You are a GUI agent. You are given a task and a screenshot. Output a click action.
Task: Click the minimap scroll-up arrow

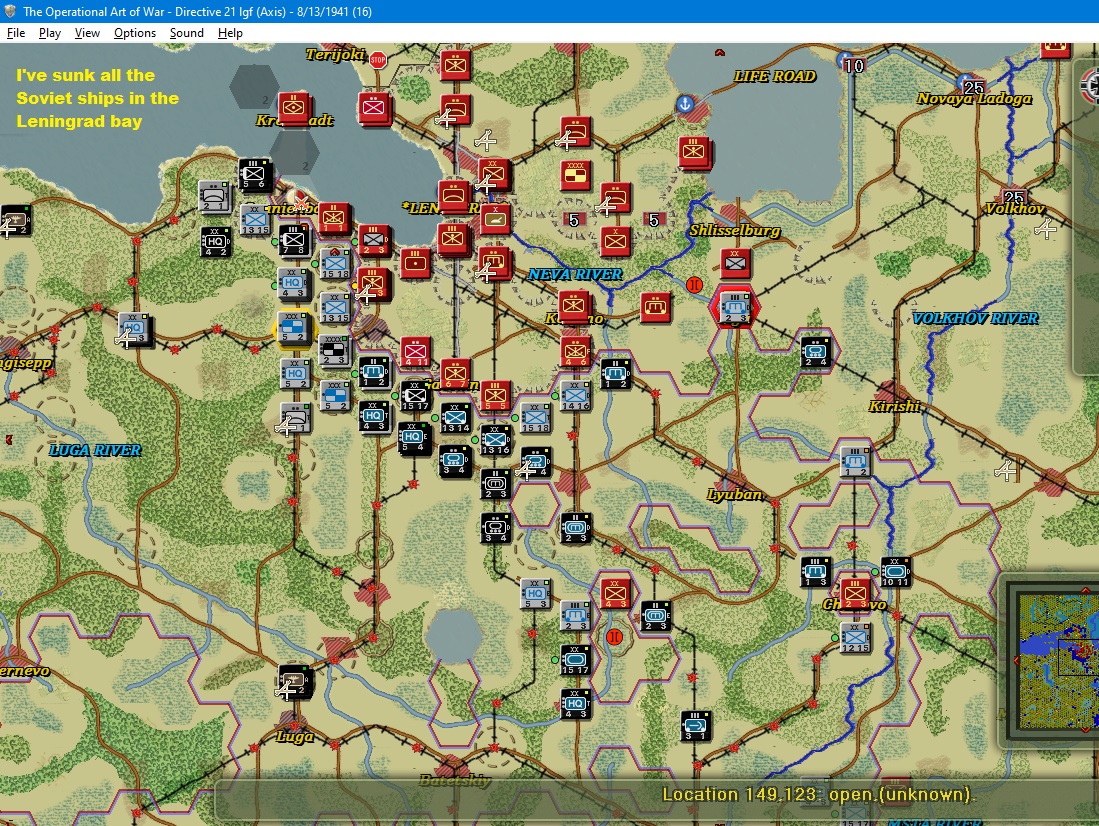tap(1085, 590)
